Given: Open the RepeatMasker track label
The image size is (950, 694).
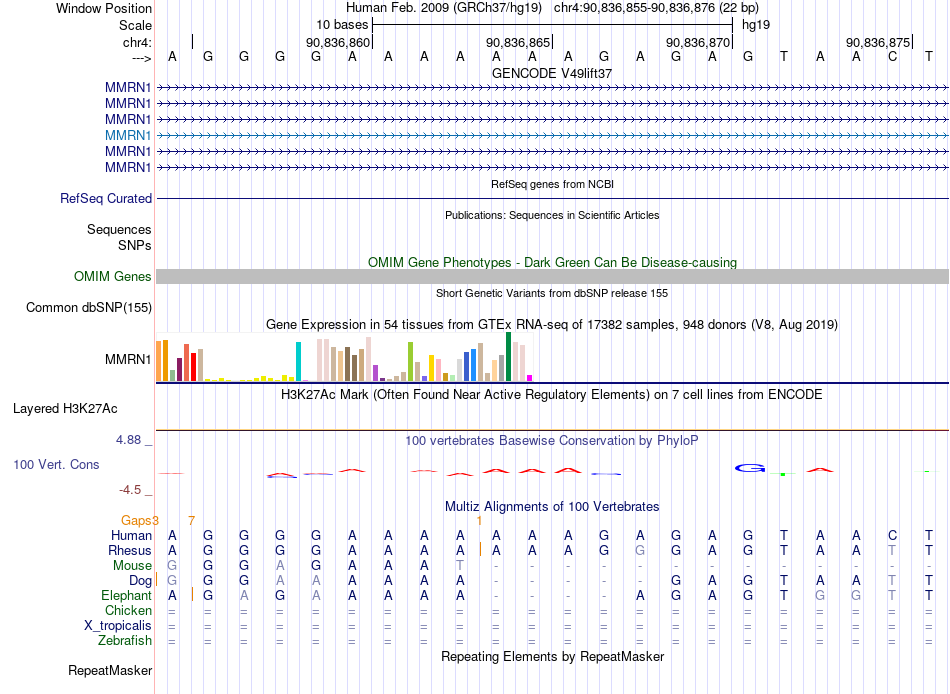Looking at the screenshot, I should [110, 670].
